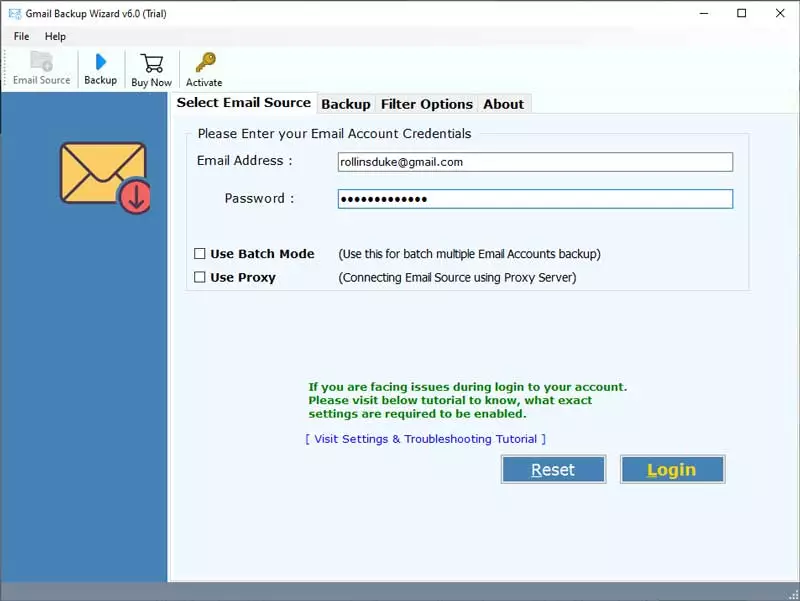800x601 pixels.
Task: Click the app icon in title bar
Action: click(x=15, y=13)
